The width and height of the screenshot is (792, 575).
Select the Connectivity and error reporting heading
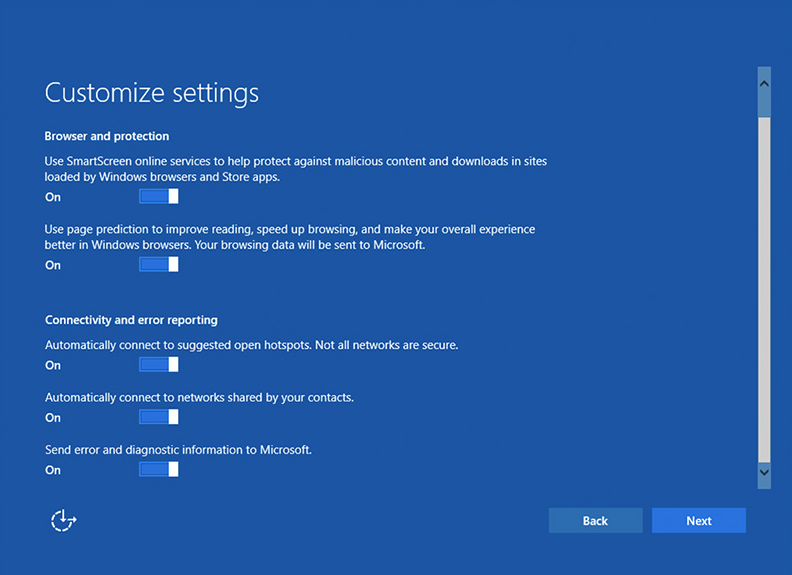click(131, 320)
